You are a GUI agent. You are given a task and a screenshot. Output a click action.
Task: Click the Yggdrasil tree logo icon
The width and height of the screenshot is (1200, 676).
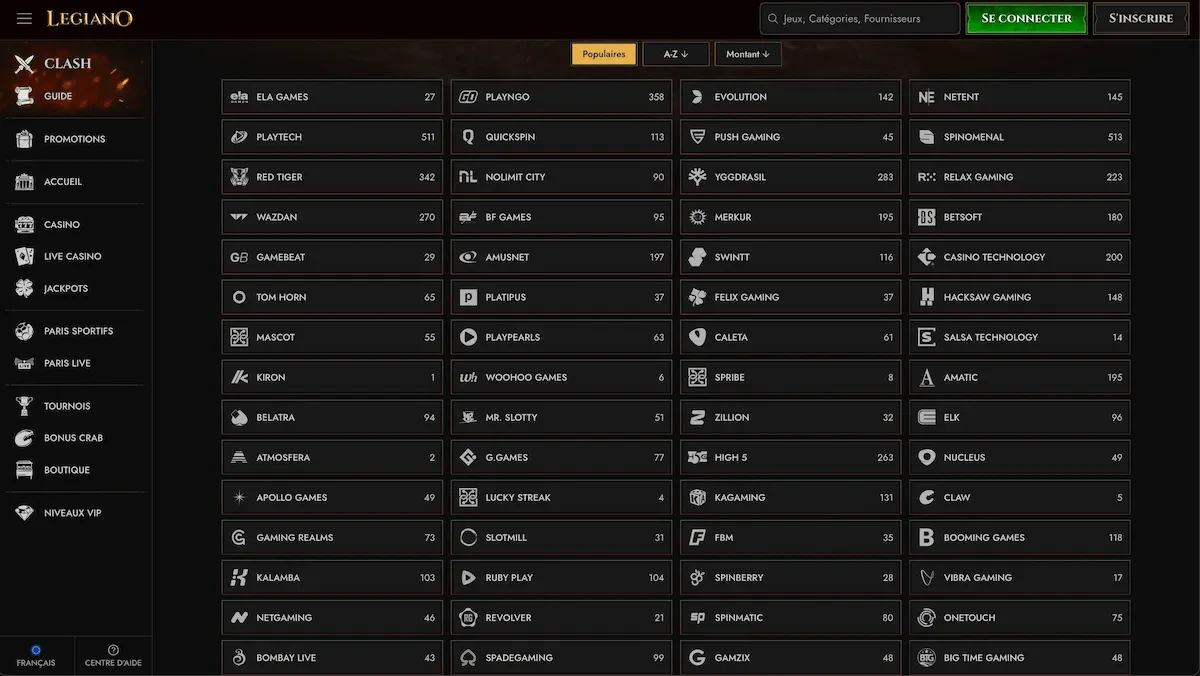pos(697,177)
